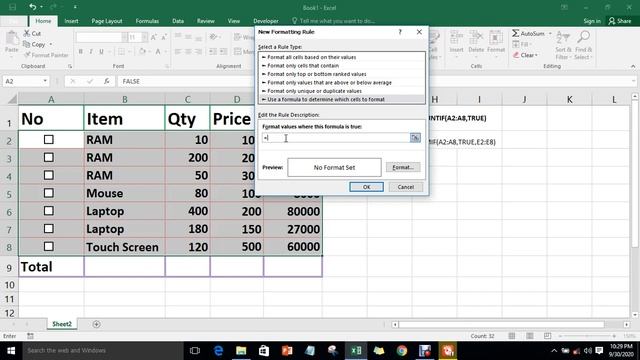Click the Save icon in title bar
Viewport: 640px width, 360px height.
tap(13, 7)
